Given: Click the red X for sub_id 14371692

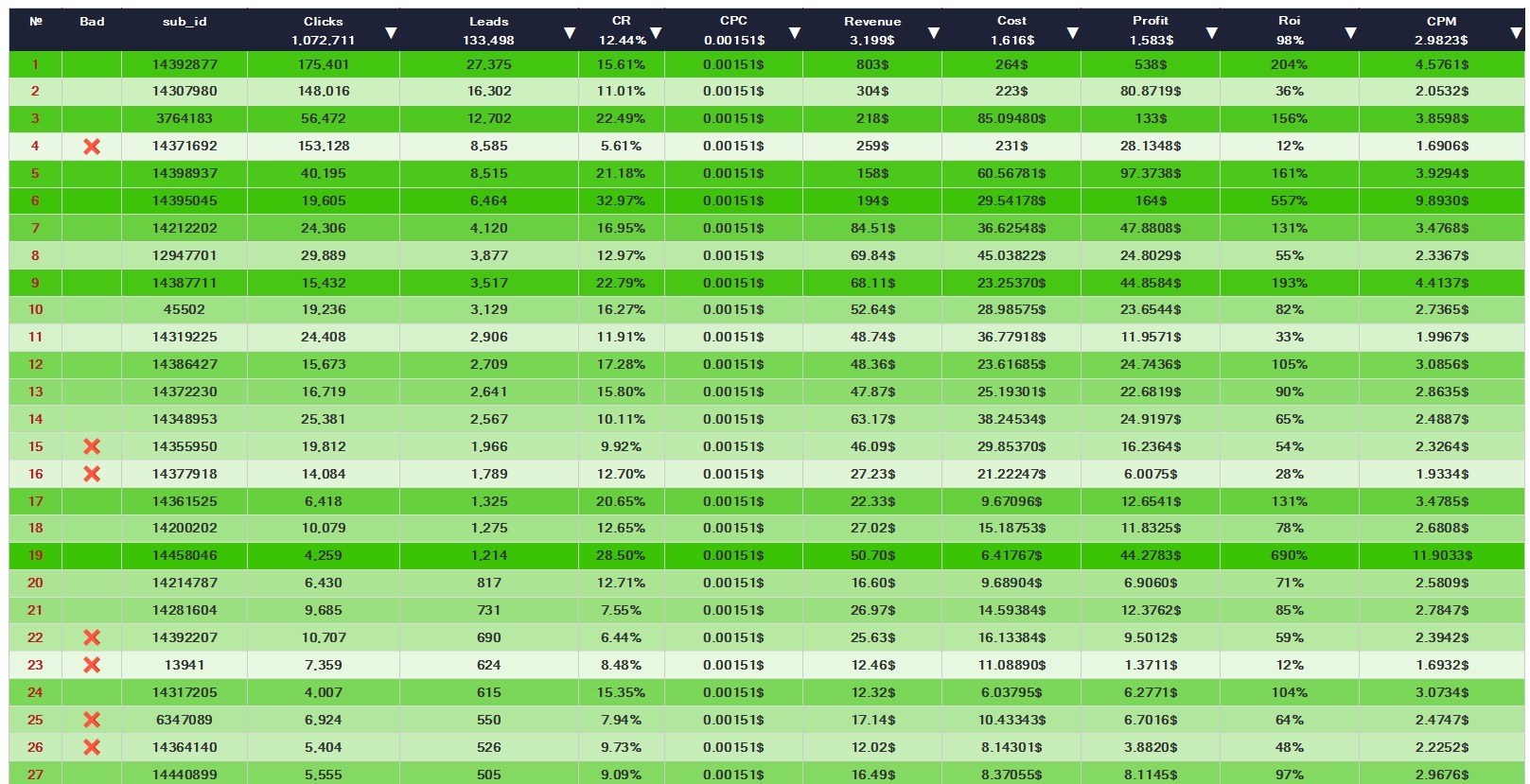Looking at the screenshot, I should click(x=92, y=147).
